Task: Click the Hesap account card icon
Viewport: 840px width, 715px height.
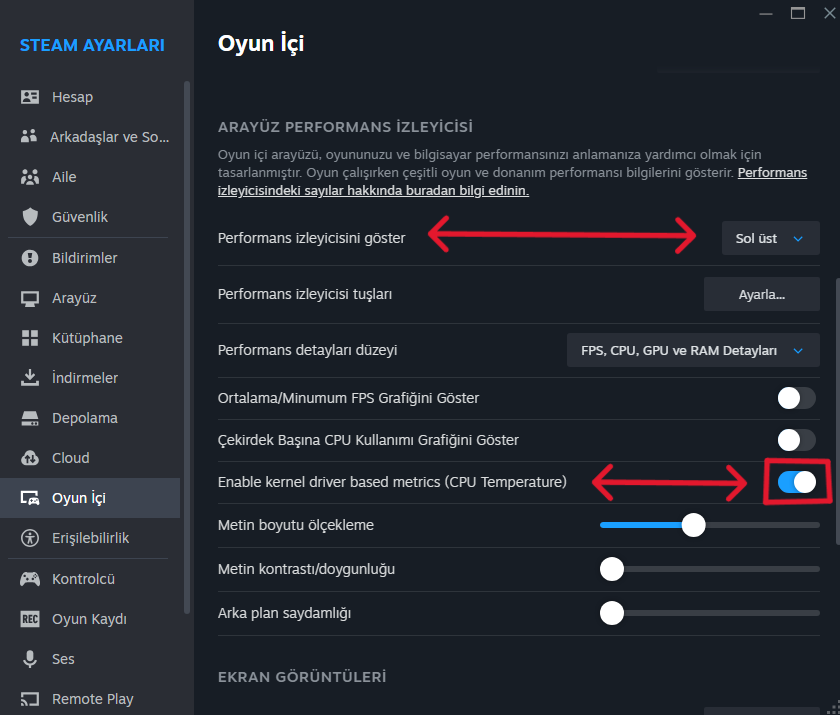Action: 30,97
